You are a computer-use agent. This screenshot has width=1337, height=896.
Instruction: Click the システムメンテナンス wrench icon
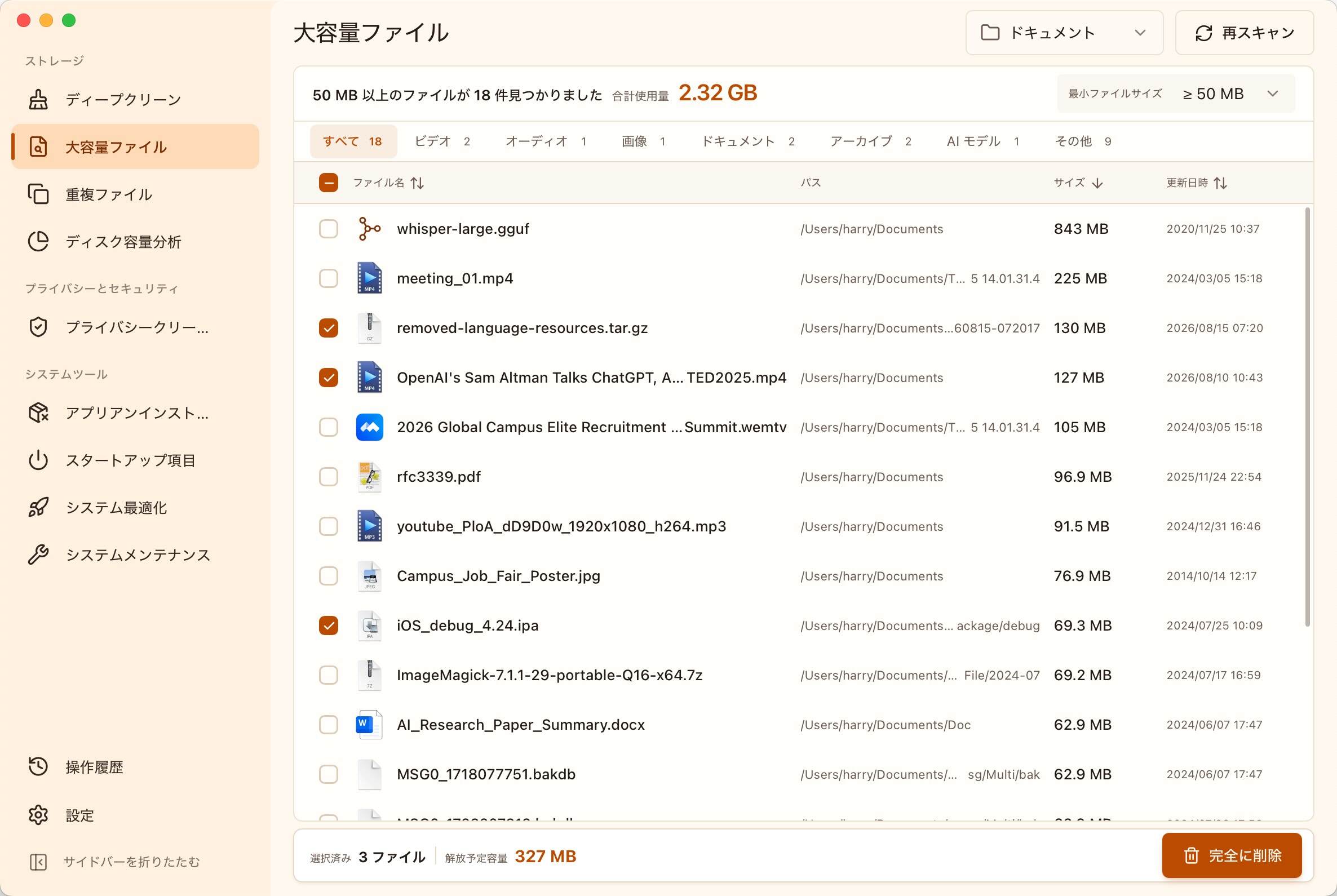tap(38, 555)
